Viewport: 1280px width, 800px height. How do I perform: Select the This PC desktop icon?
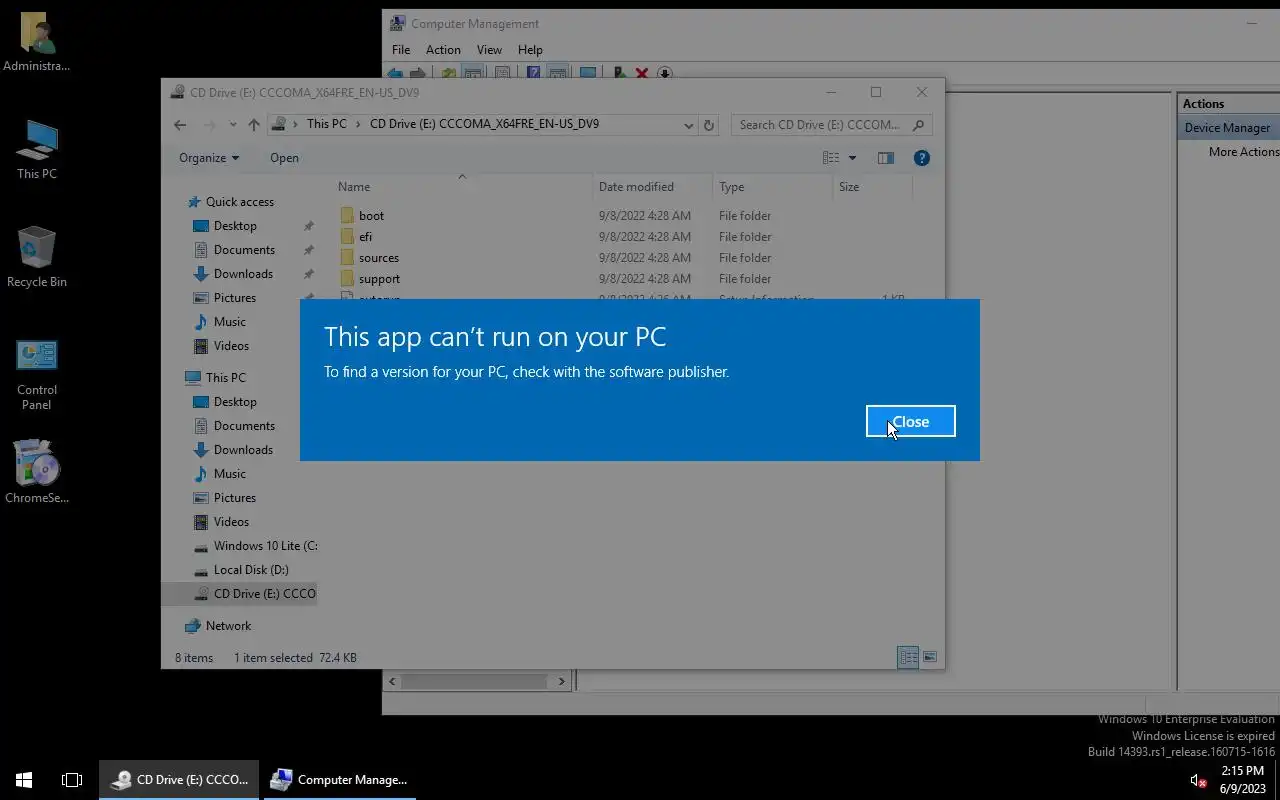click(x=37, y=150)
